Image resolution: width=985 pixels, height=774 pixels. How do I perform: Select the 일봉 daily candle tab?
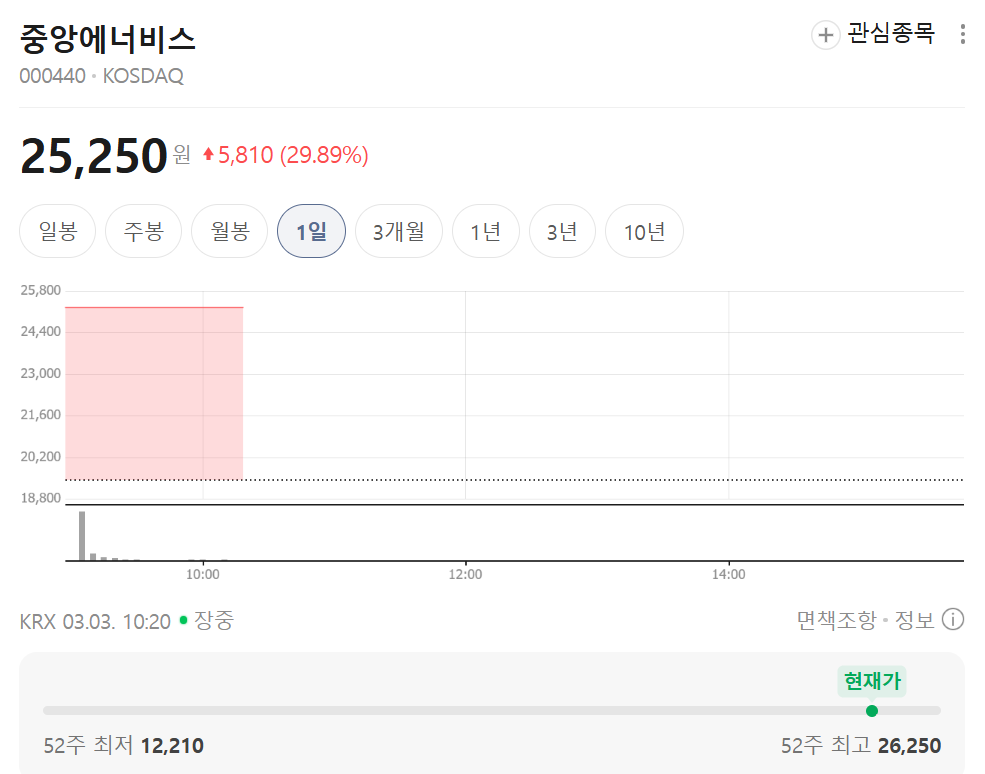coord(58,231)
